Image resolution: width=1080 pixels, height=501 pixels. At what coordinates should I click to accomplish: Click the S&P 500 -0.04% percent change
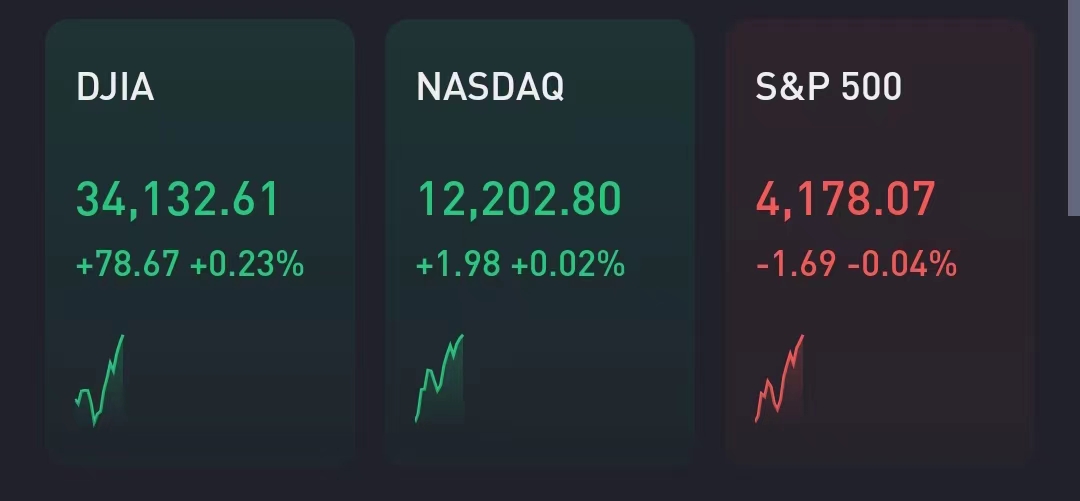tap(902, 265)
